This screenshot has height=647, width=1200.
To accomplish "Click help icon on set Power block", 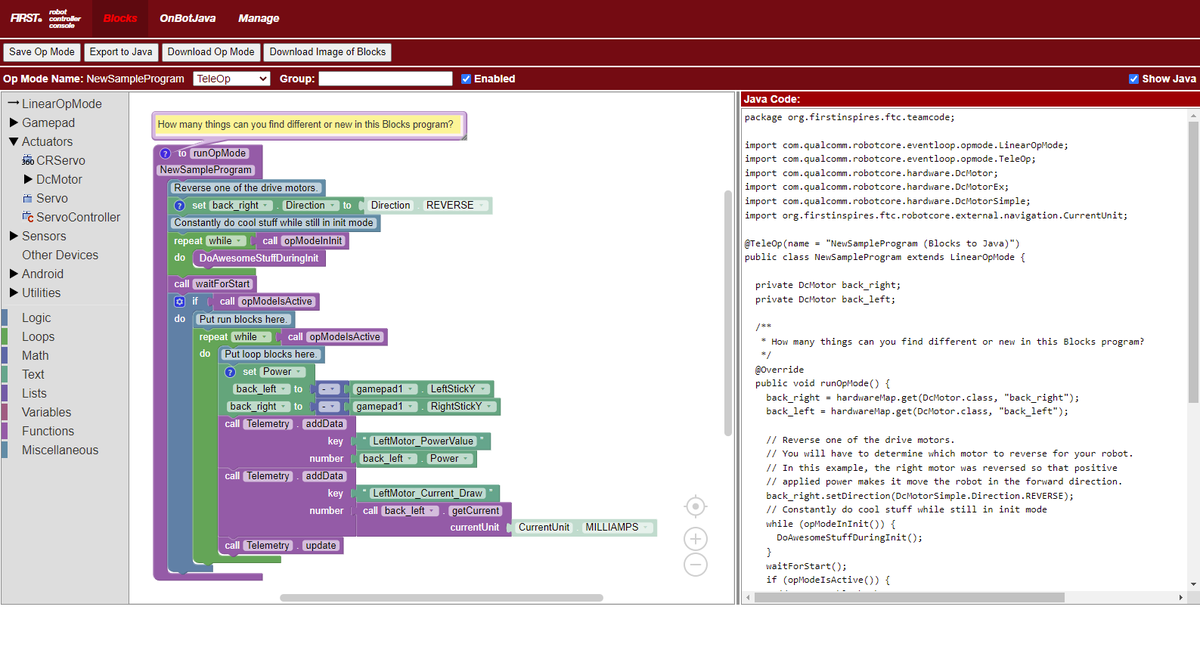I will tap(232, 372).
